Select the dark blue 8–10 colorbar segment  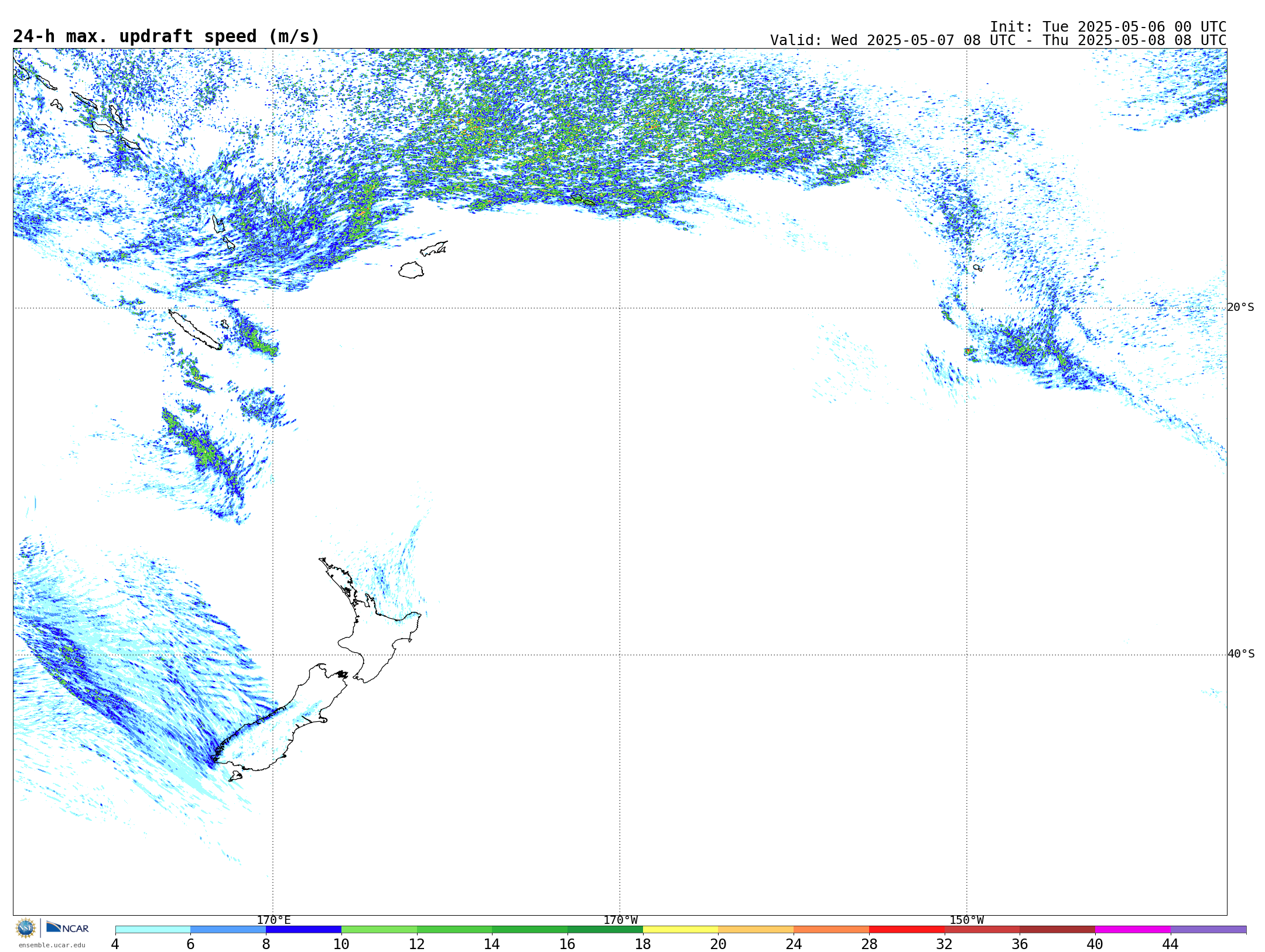[303, 930]
